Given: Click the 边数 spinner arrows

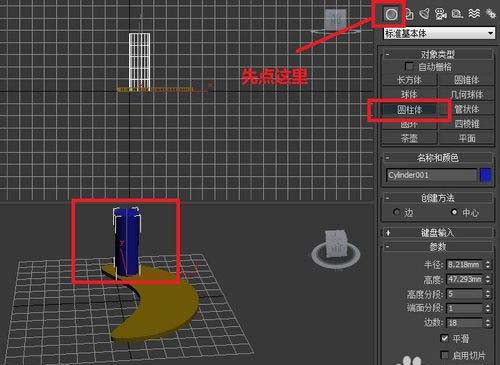Looking at the screenshot, I should tap(488, 323).
